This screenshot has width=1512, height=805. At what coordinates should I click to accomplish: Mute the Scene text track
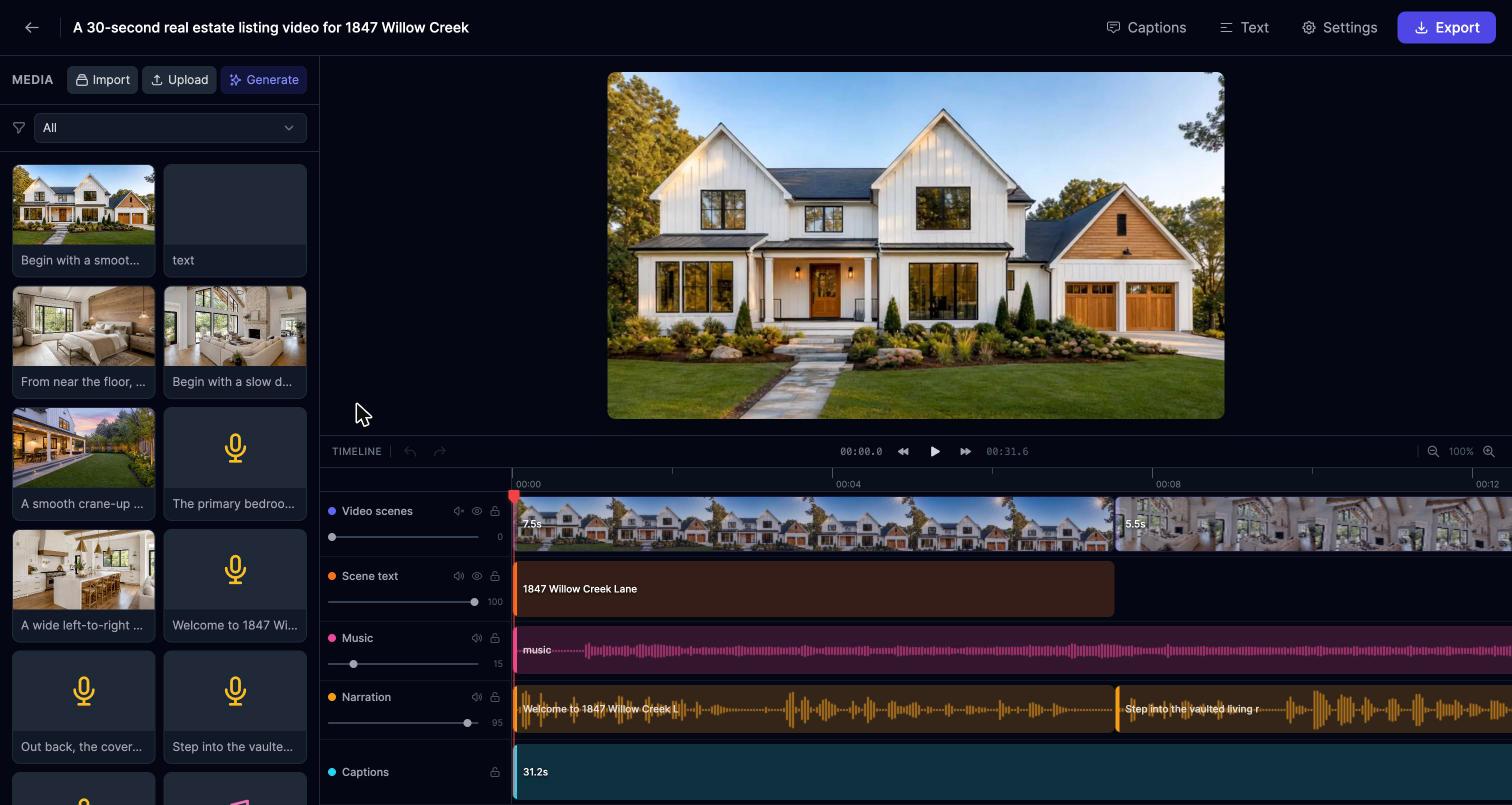[x=459, y=576]
